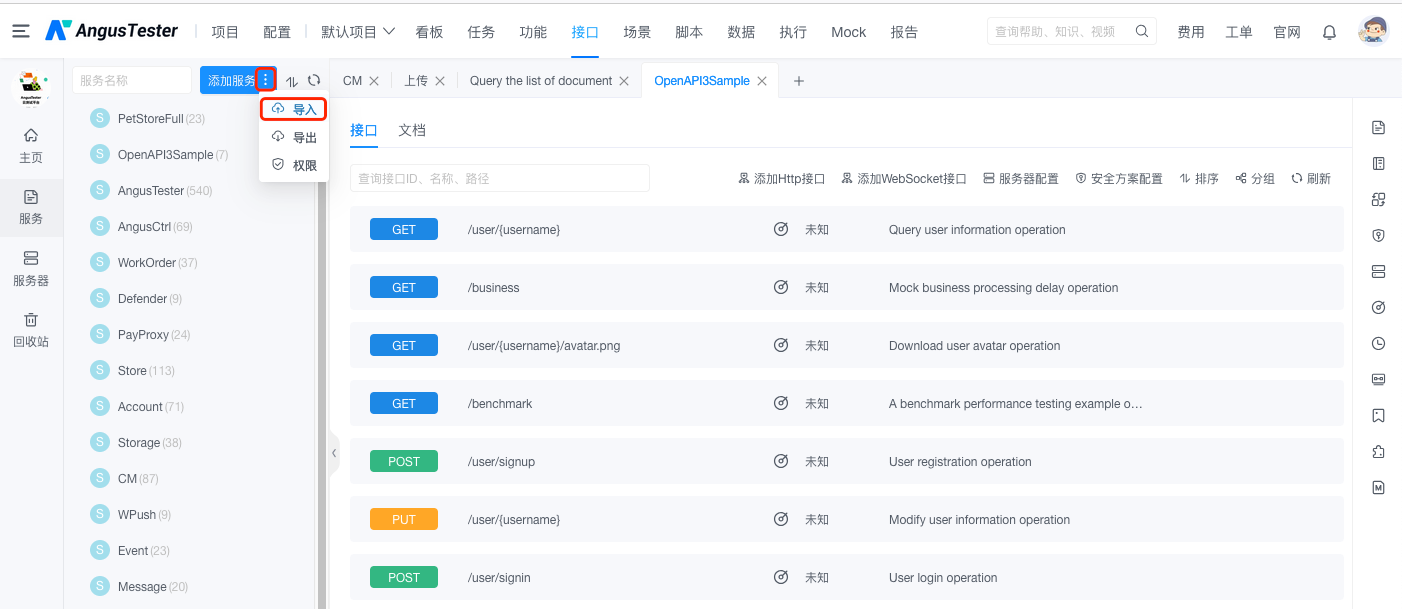Click 分组 in the API toolbar
The width and height of the screenshot is (1402, 609).
coord(1255,178)
